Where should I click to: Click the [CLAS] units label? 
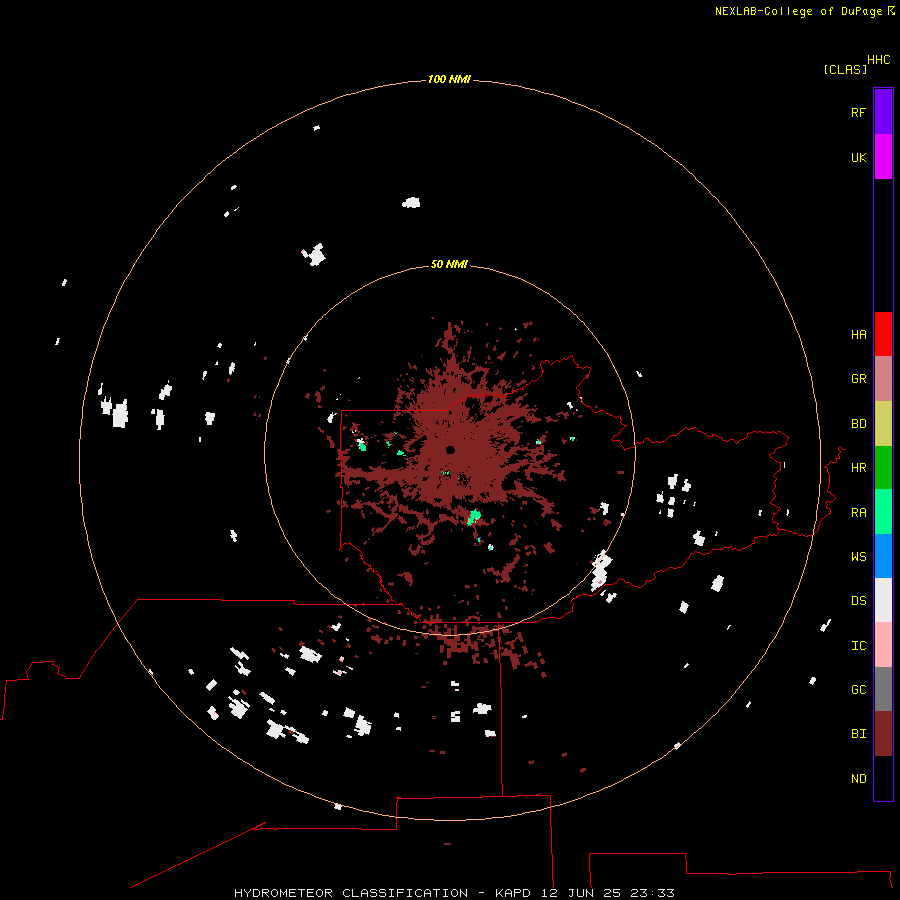[x=845, y=69]
